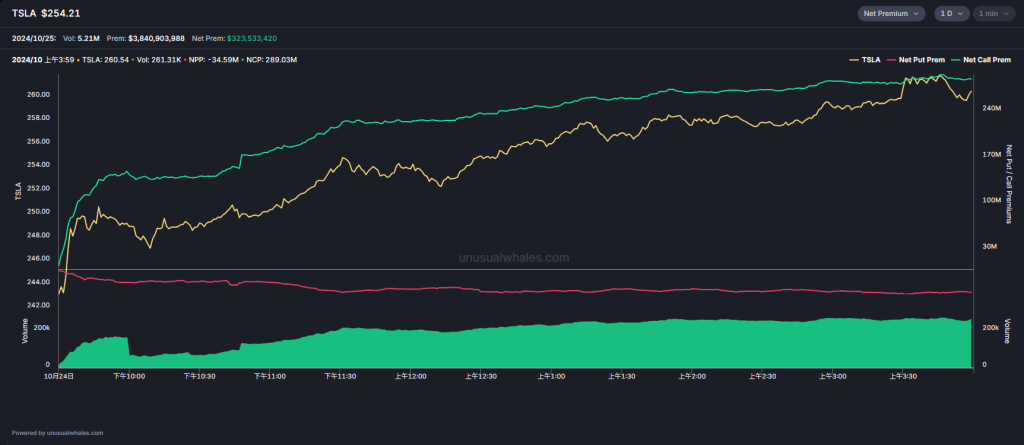1024x445 pixels.
Task: Click the 上午3:30 time axis tick
Action: [x=903, y=377]
